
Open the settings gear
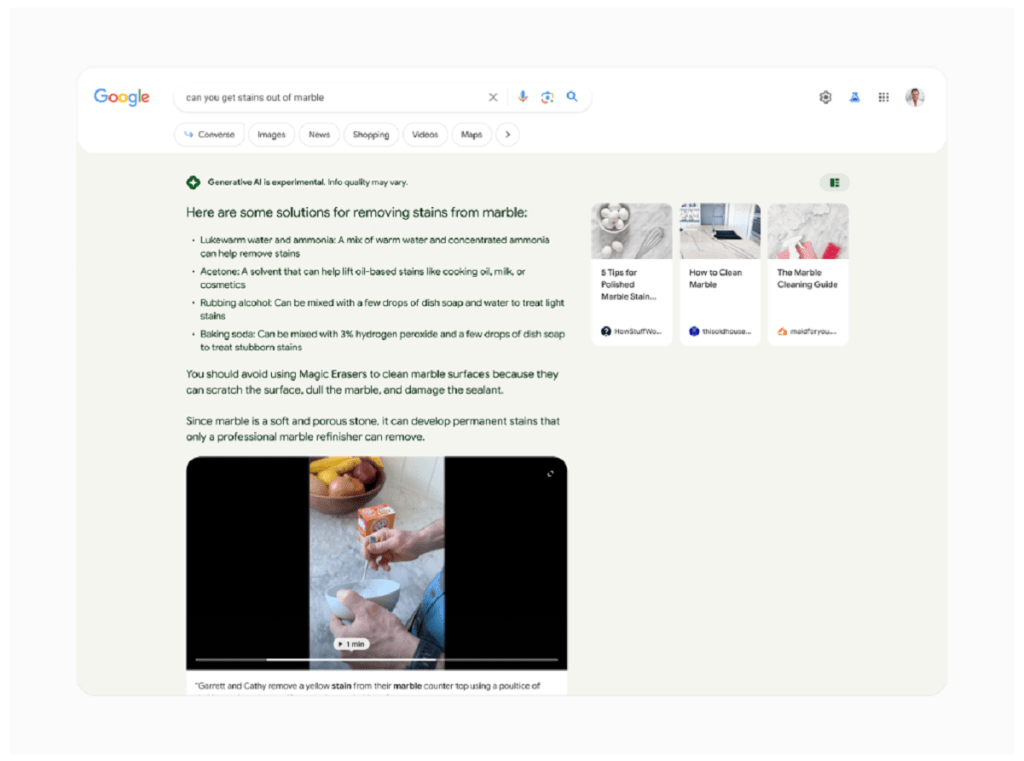pyautogui.click(x=825, y=97)
